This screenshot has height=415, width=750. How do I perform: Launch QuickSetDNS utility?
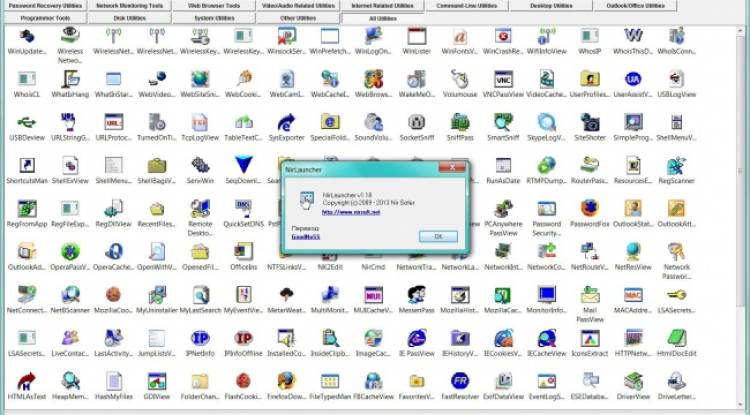(x=243, y=209)
